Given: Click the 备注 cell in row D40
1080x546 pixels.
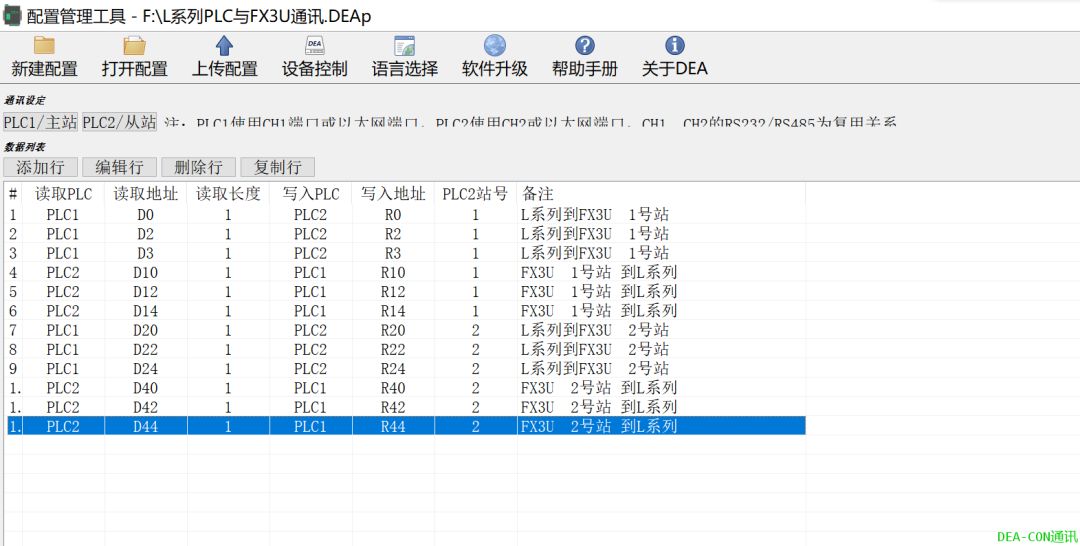Looking at the screenshot, I should click(x=661, y=388).
